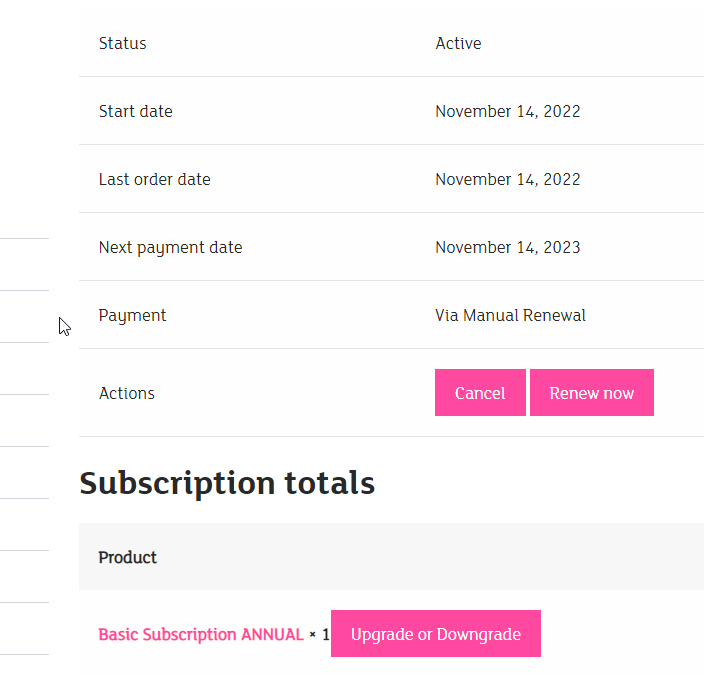Click the Start date label
Image resolution: width=704 pixels, height=675 pixels.
click(x=135, y=111)
